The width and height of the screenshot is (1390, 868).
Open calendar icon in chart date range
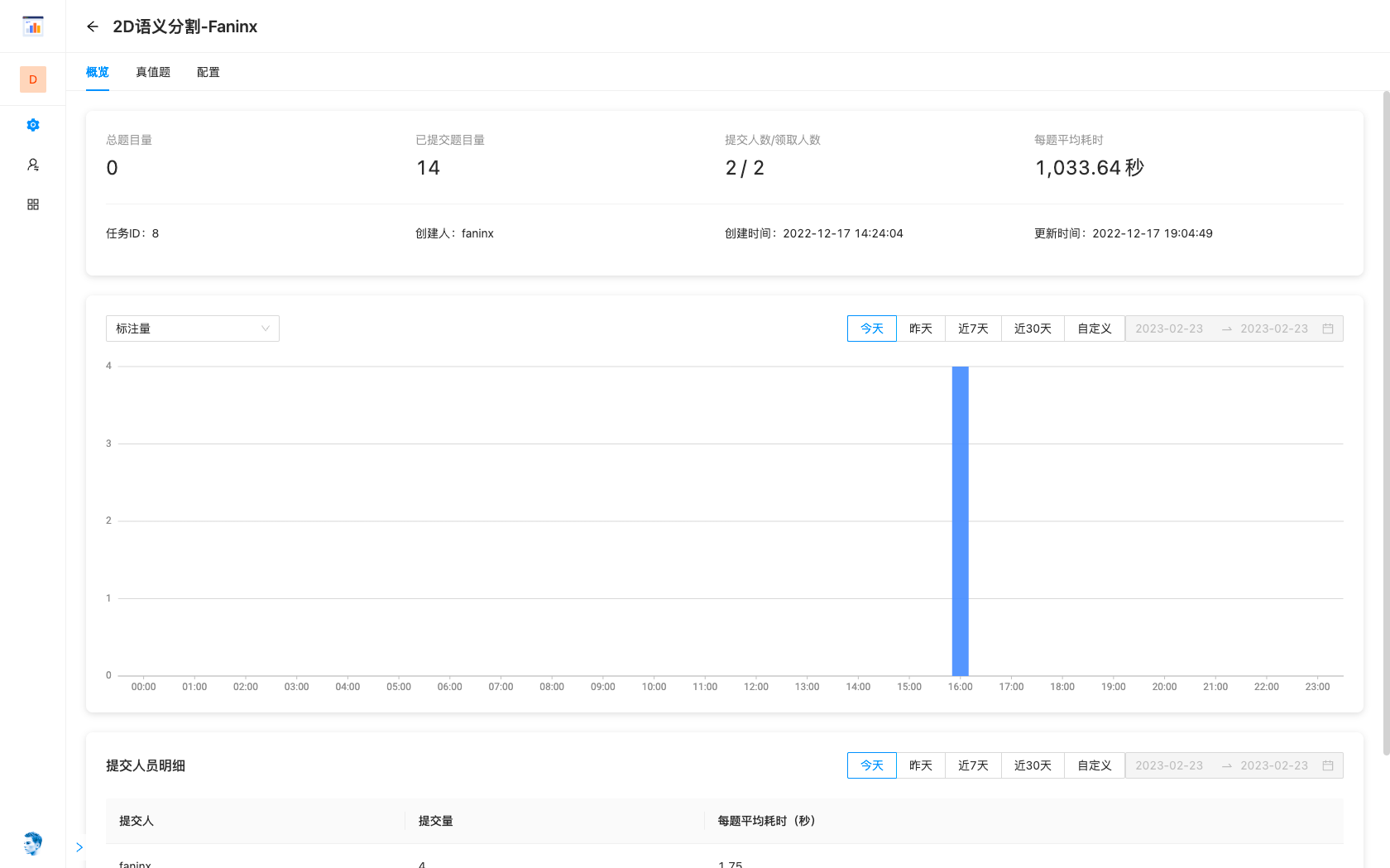[1328, 328]
